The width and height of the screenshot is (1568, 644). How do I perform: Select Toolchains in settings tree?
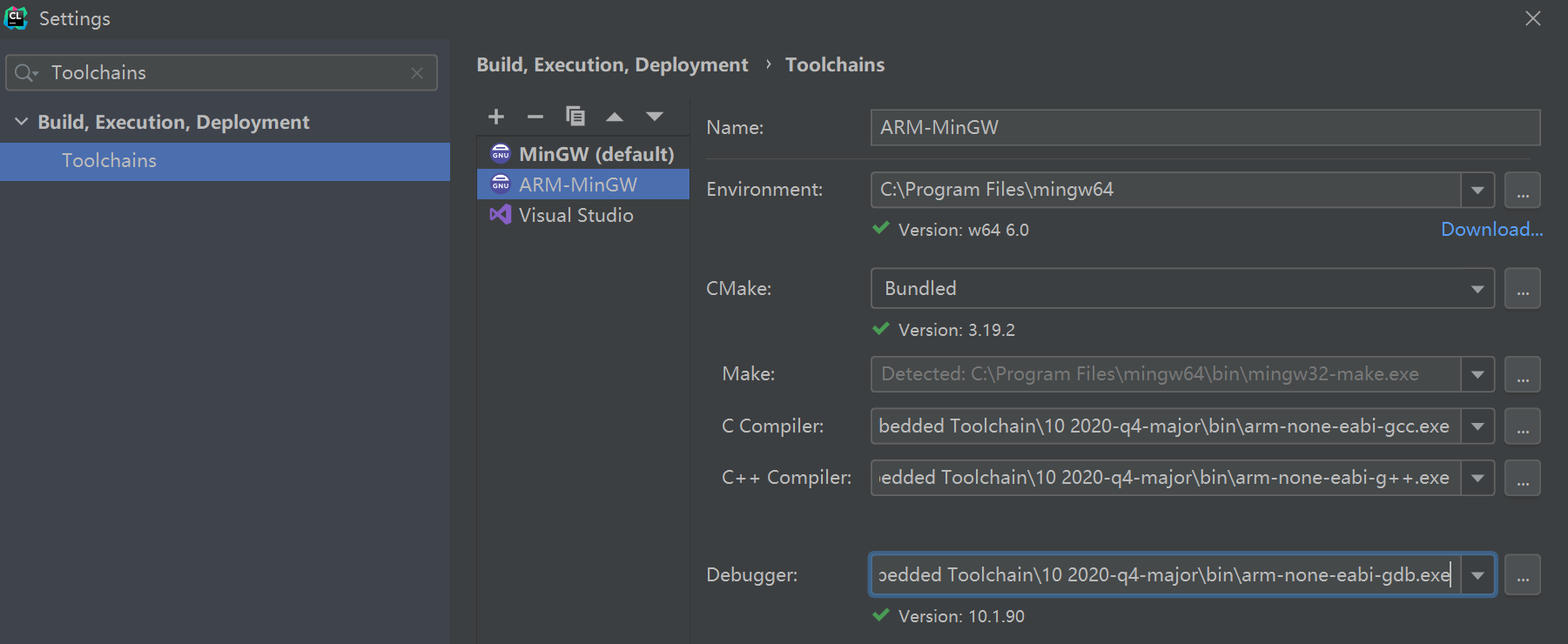pos(110,161)
